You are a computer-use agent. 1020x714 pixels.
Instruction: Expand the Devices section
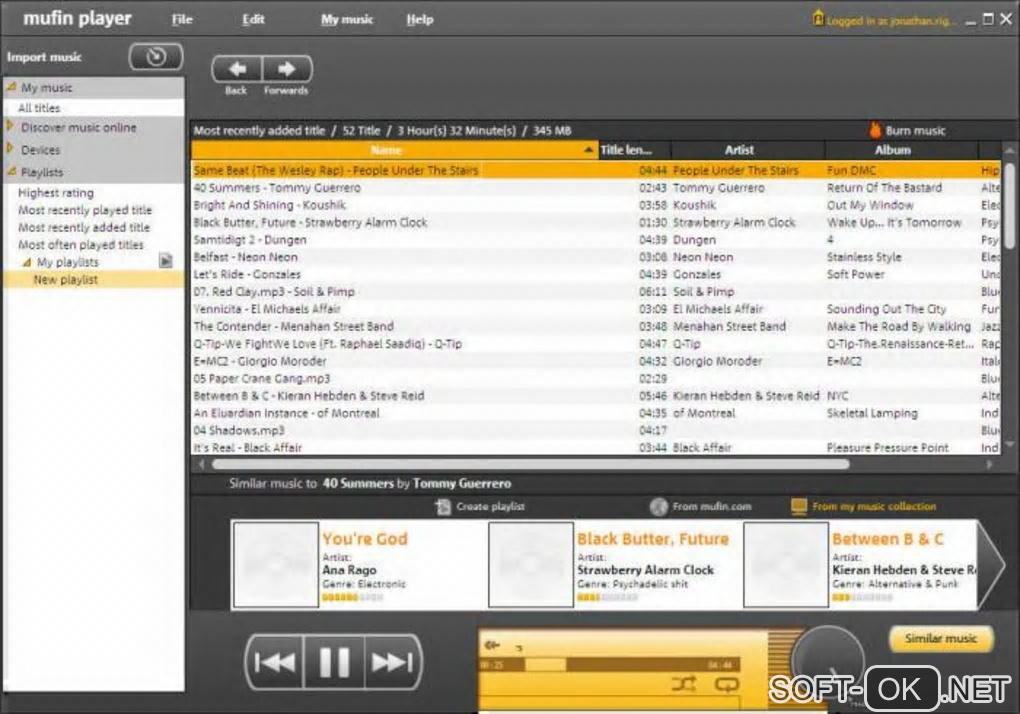[x=10, y=149]
